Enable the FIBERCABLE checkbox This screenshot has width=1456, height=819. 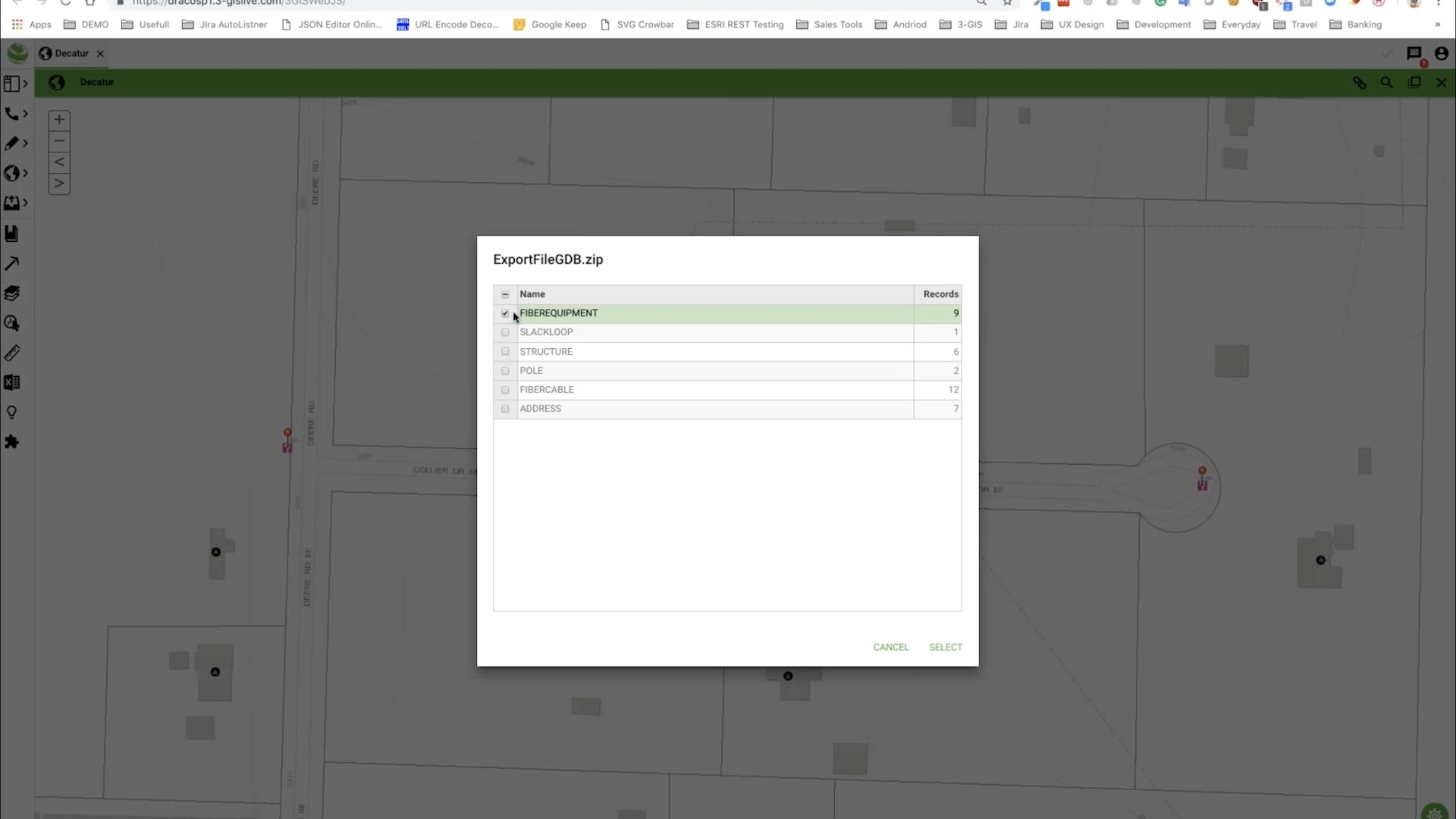(505, 389)
